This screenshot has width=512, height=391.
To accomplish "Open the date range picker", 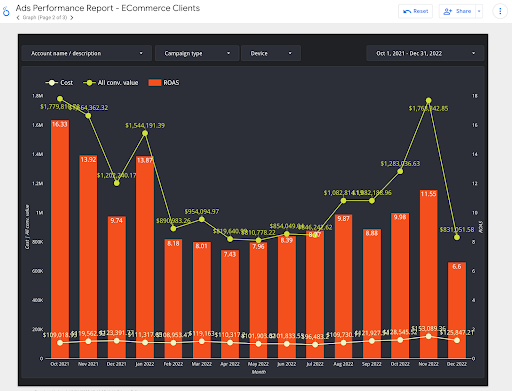I will [425, 53].
